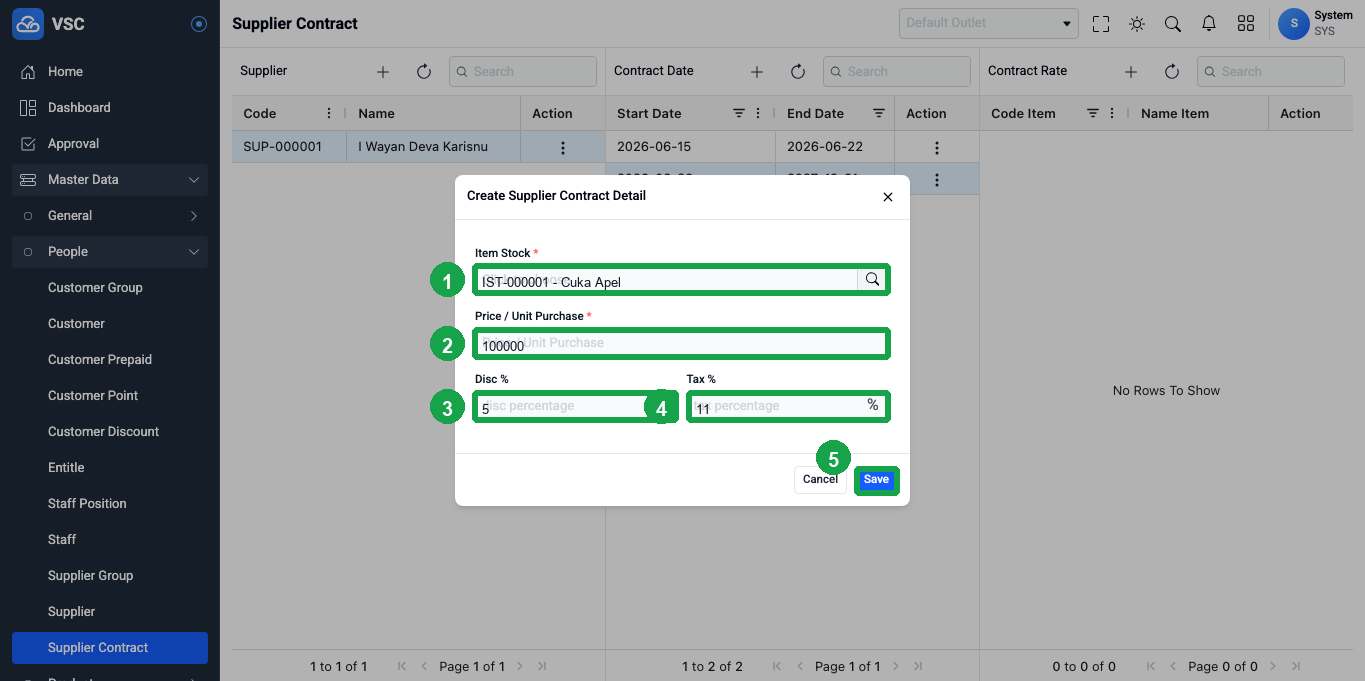Image resolution: width=1365 pixels, height=681 pixels.
Task: Refresh the Contract Date panel
Action: click(797, 72)
